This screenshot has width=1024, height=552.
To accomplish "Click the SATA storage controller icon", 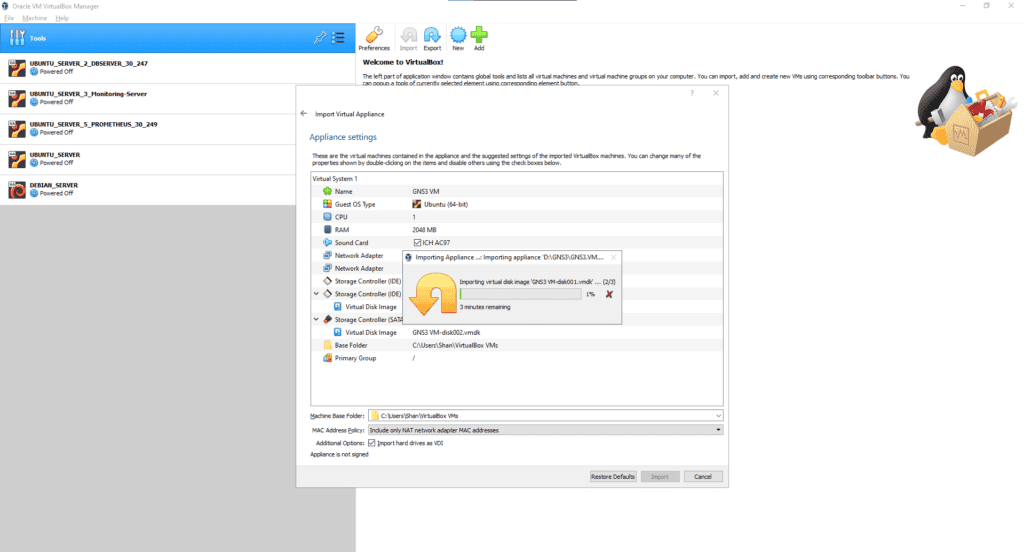I will click(327, 319).
